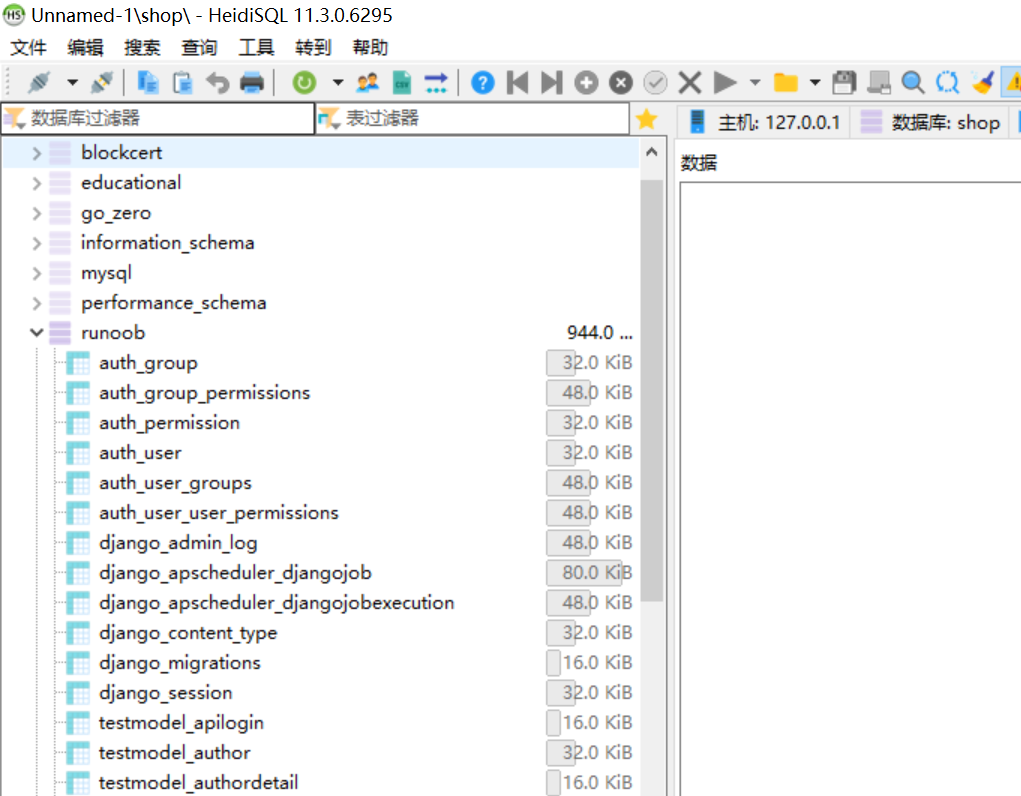Open the dropdown arrow beside the folder icon
The width and height of the screenshot is (1021, 796).
pyautogui.click(x=815, y=83)
